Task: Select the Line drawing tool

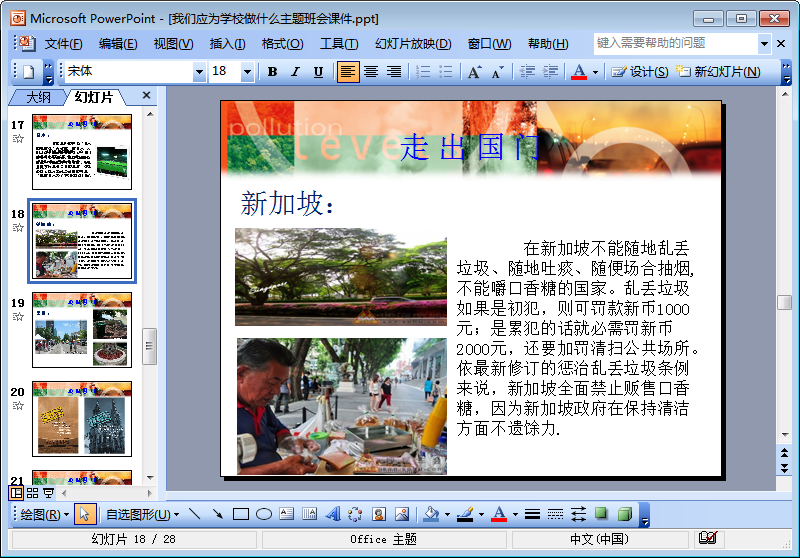Action: [x=194, y=514]
